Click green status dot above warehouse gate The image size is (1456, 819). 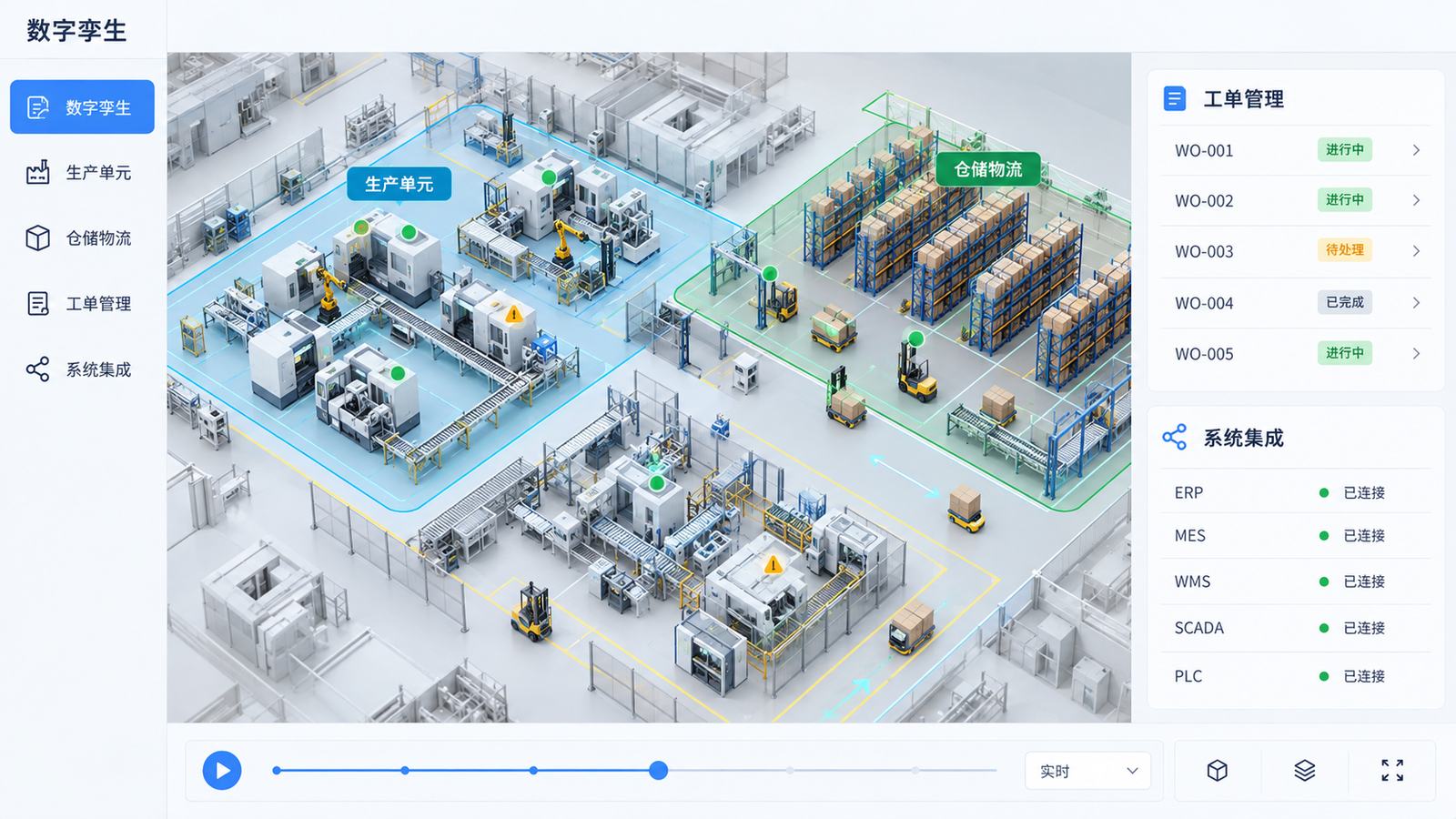[x=770, y=273]
